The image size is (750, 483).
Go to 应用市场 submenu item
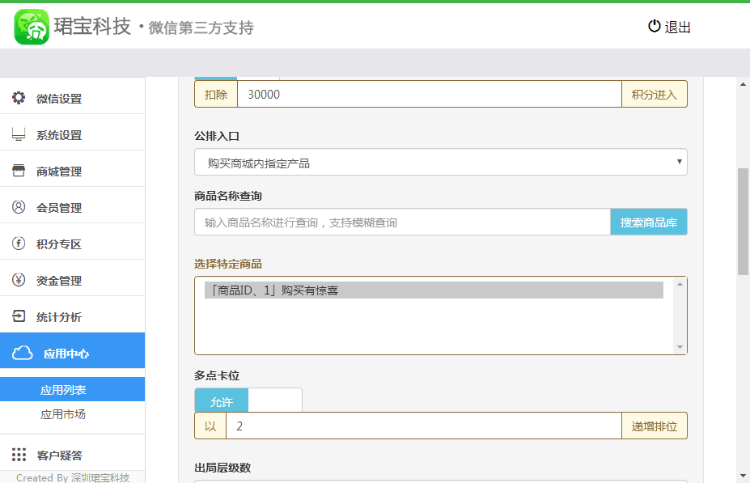(x=63, y=414)
